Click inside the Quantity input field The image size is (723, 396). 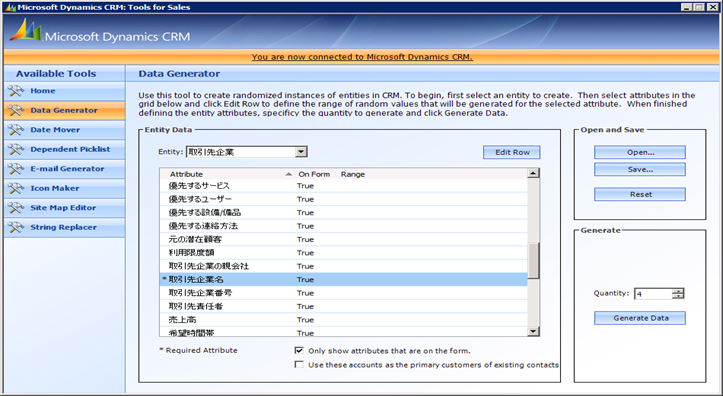click(x=653, y=294)
